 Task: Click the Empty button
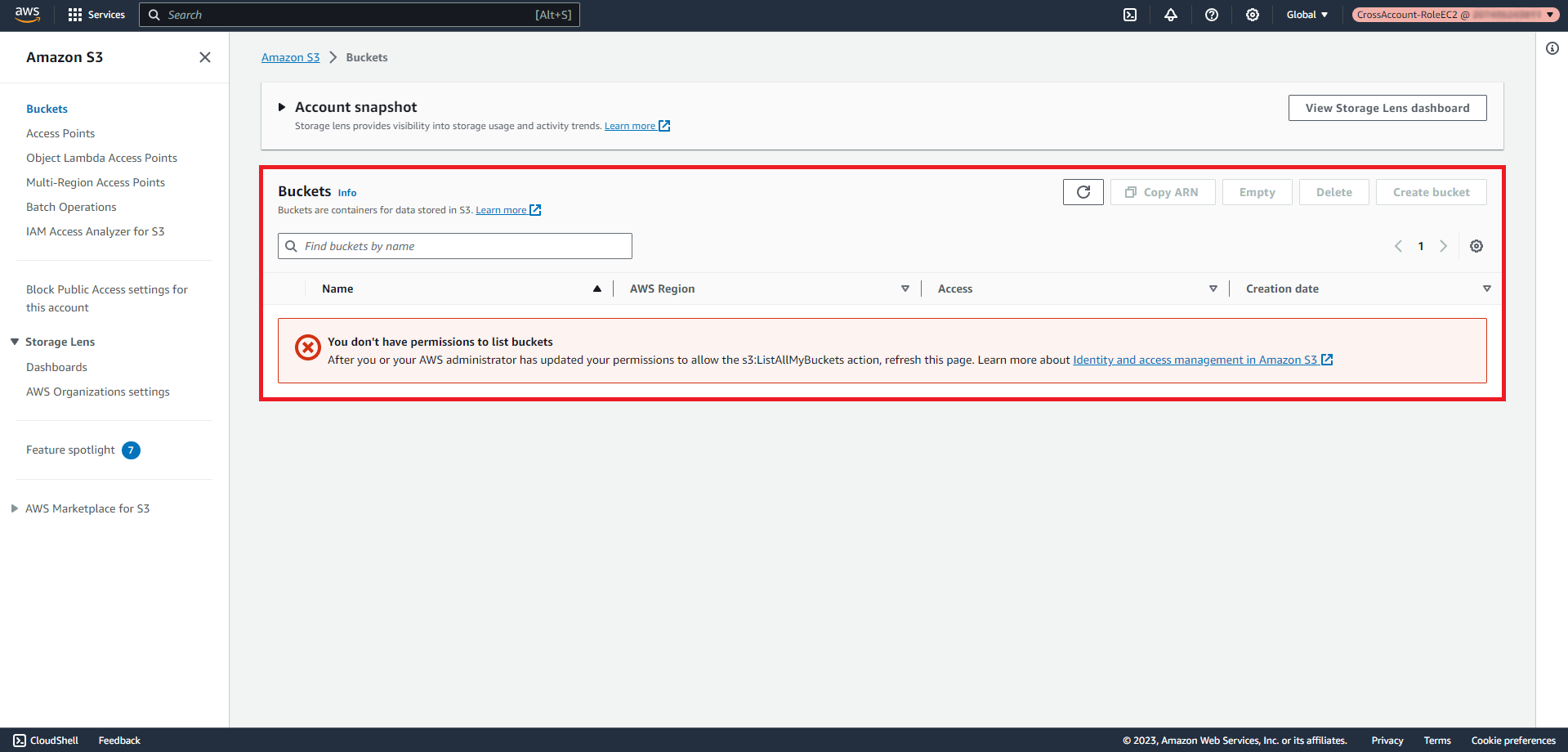(x=1258, y=192)
